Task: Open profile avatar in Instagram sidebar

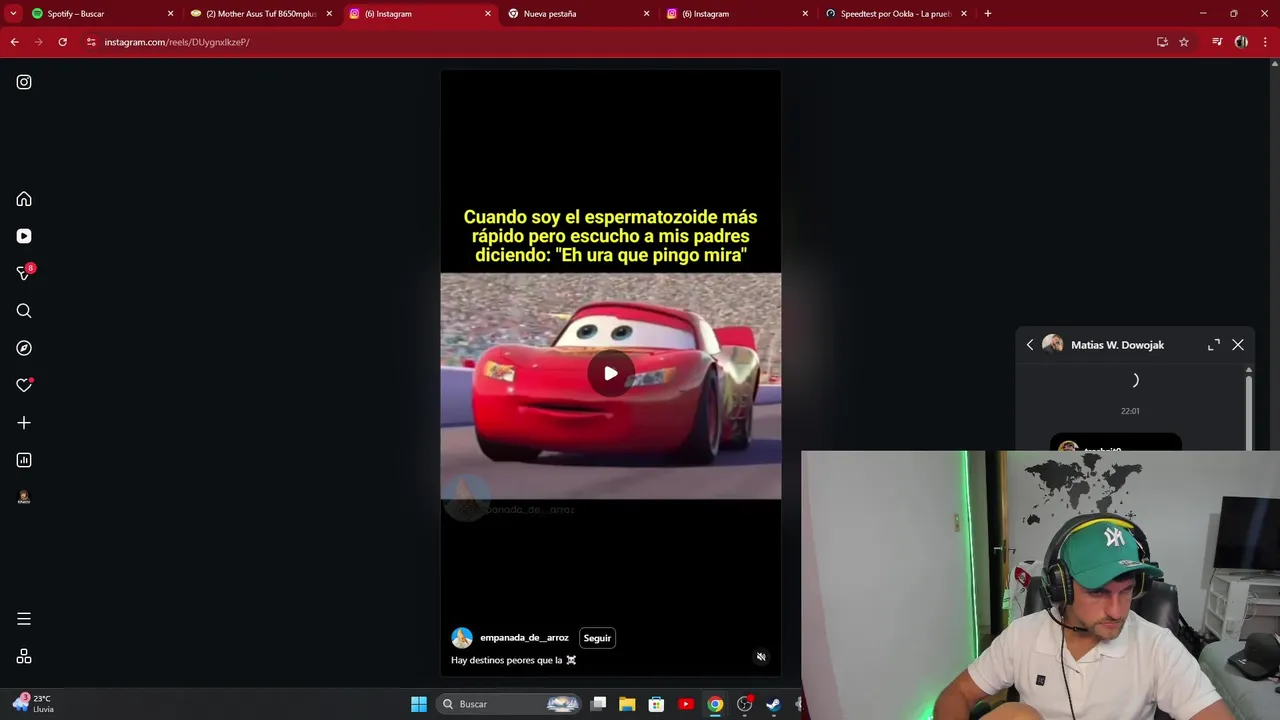Action: coord(24,497)
